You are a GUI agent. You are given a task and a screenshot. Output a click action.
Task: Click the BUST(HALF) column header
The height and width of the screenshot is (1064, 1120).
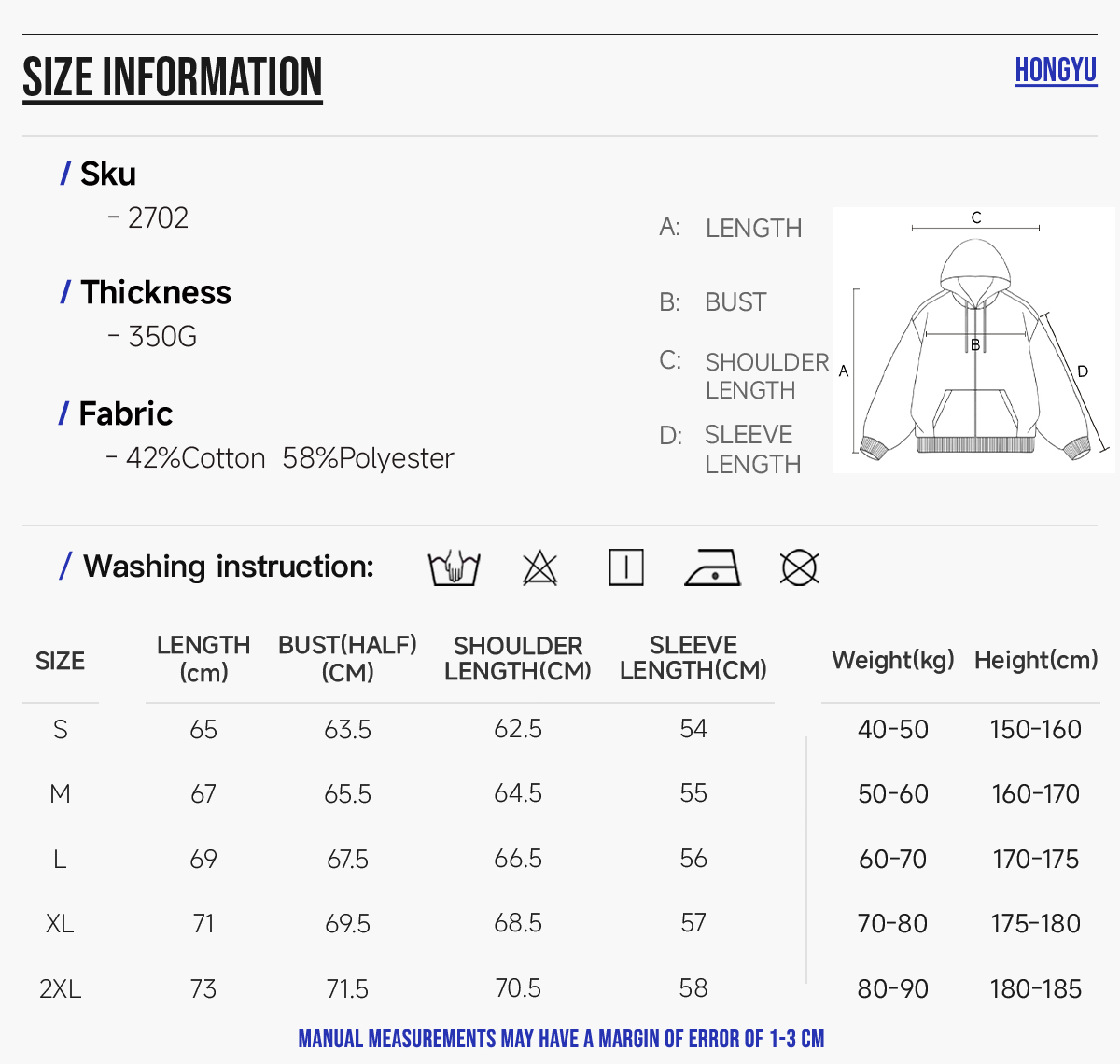(x=347, y=658)
